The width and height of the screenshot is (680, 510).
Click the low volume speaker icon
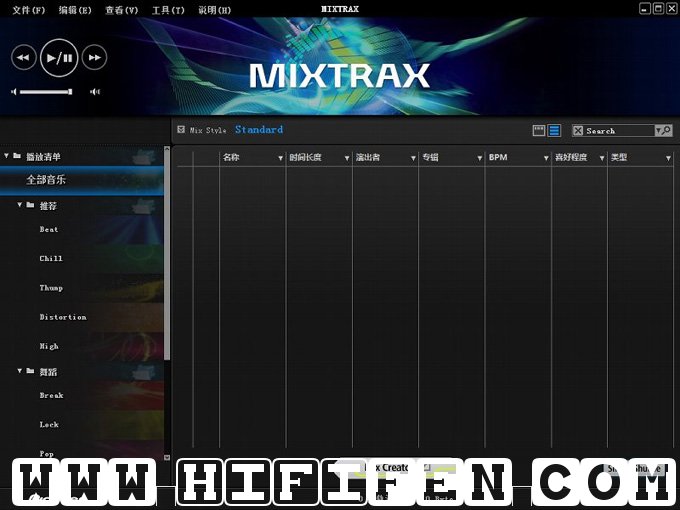[14, 92]
